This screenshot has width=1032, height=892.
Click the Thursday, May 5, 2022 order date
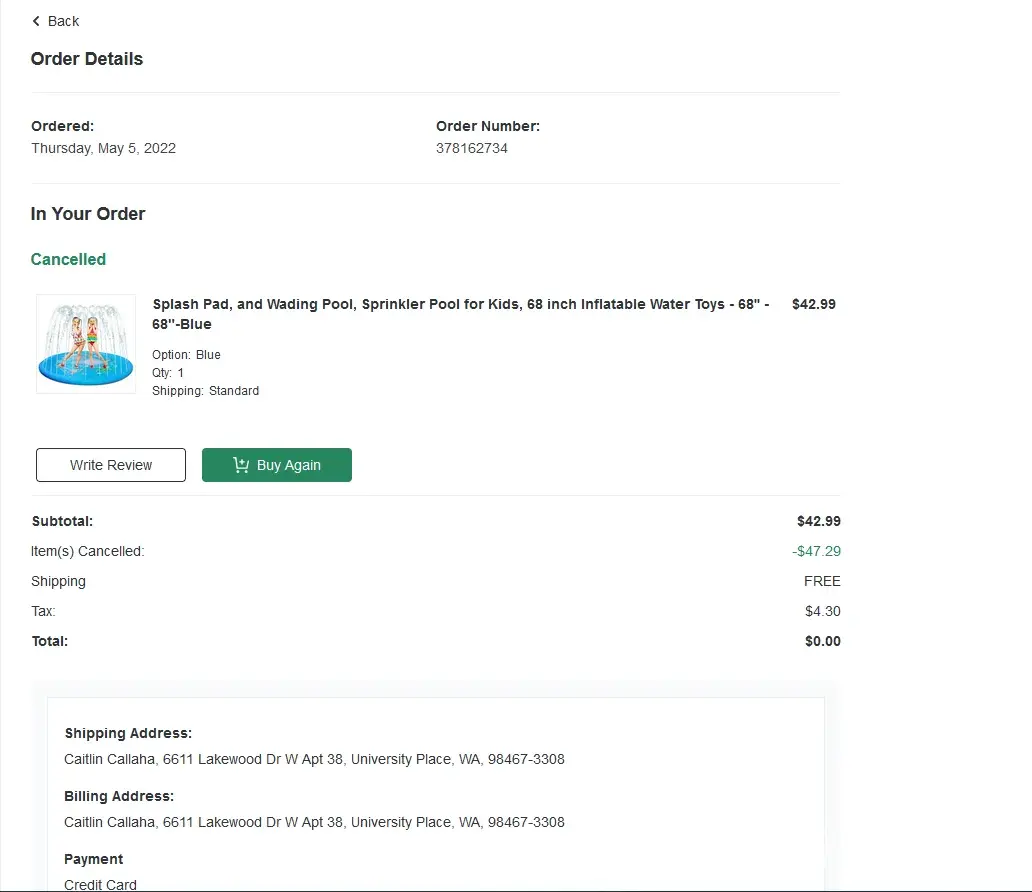[103, 148]
